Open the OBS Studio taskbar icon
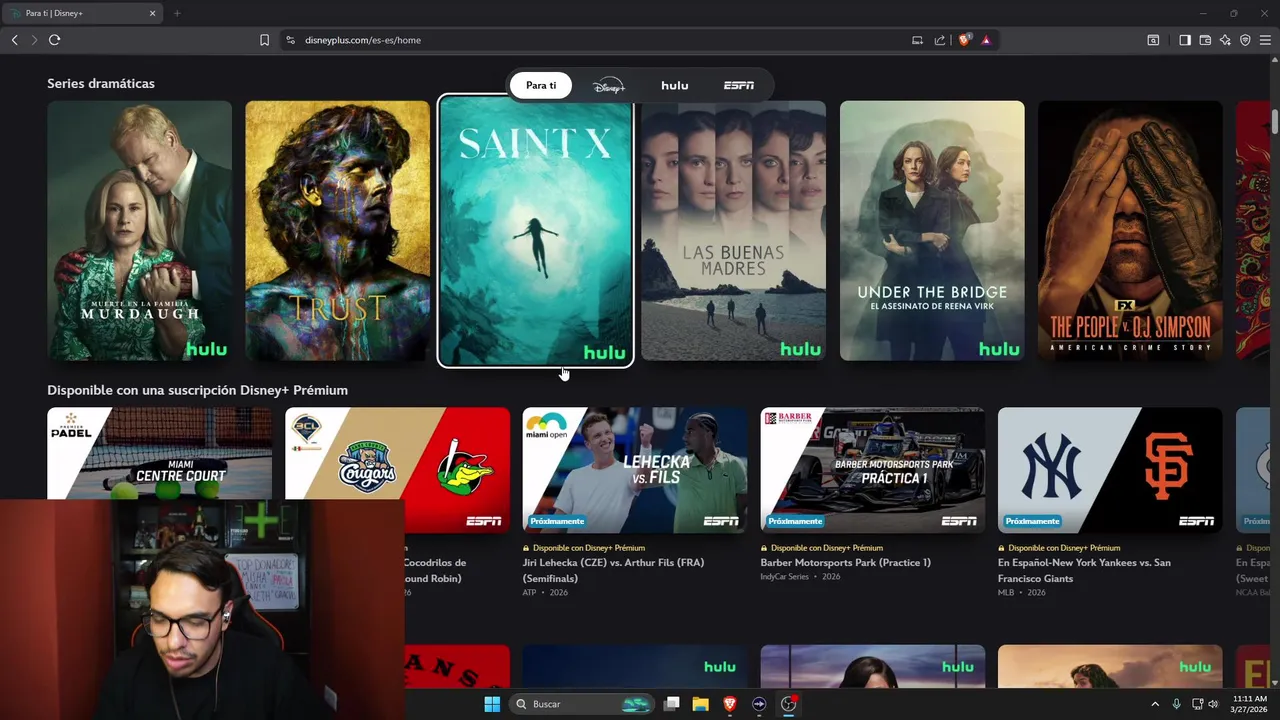The width and height of the screenshot is (1280, 720). (x=788, y=704)
